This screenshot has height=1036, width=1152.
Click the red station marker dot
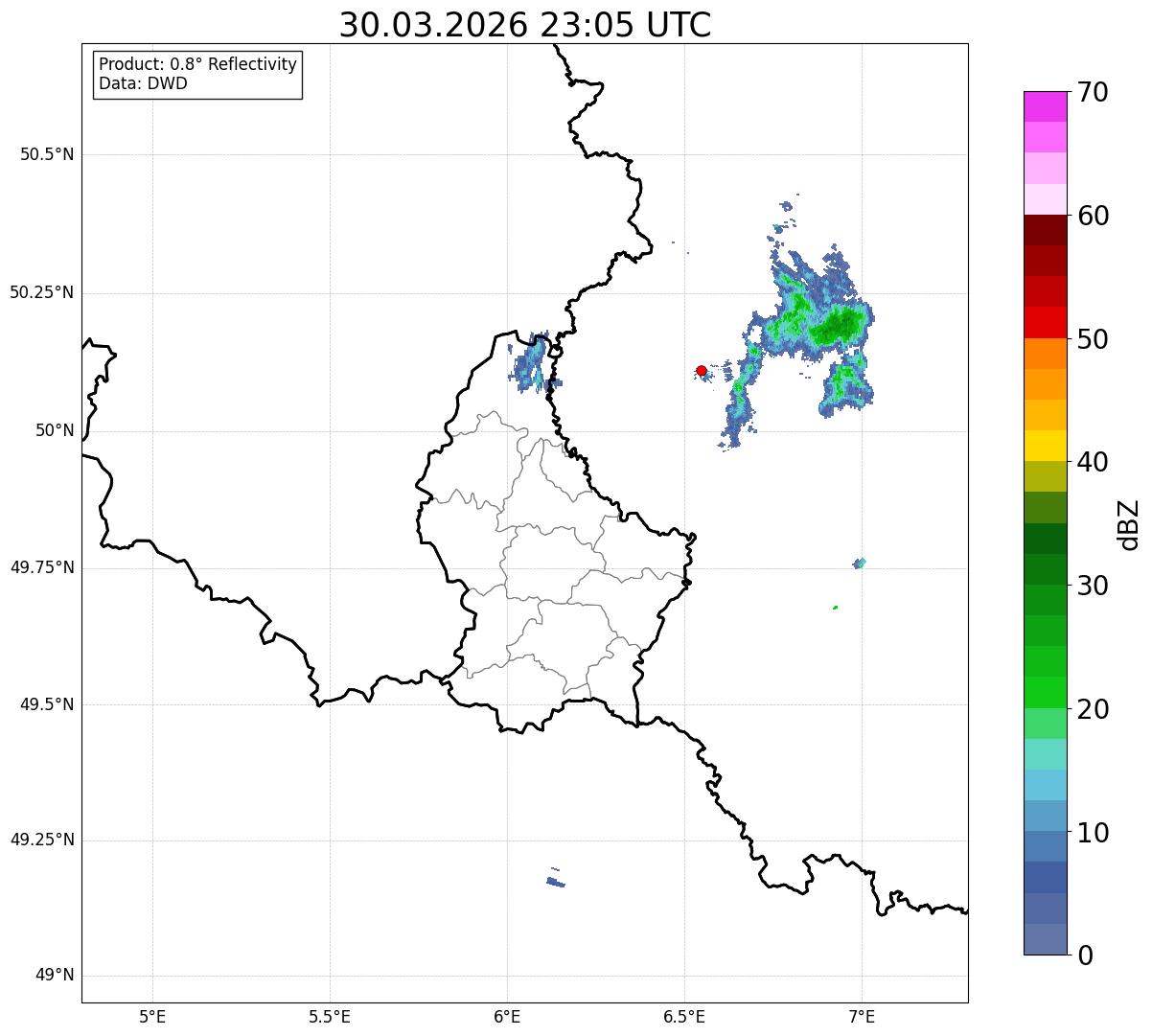[x=702, y=371]
